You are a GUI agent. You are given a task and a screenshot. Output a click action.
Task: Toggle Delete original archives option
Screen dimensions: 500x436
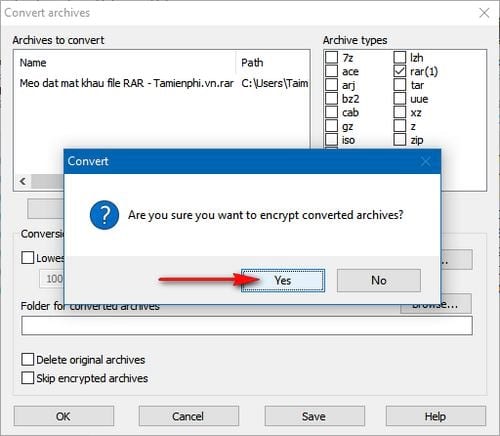[28, 360]
